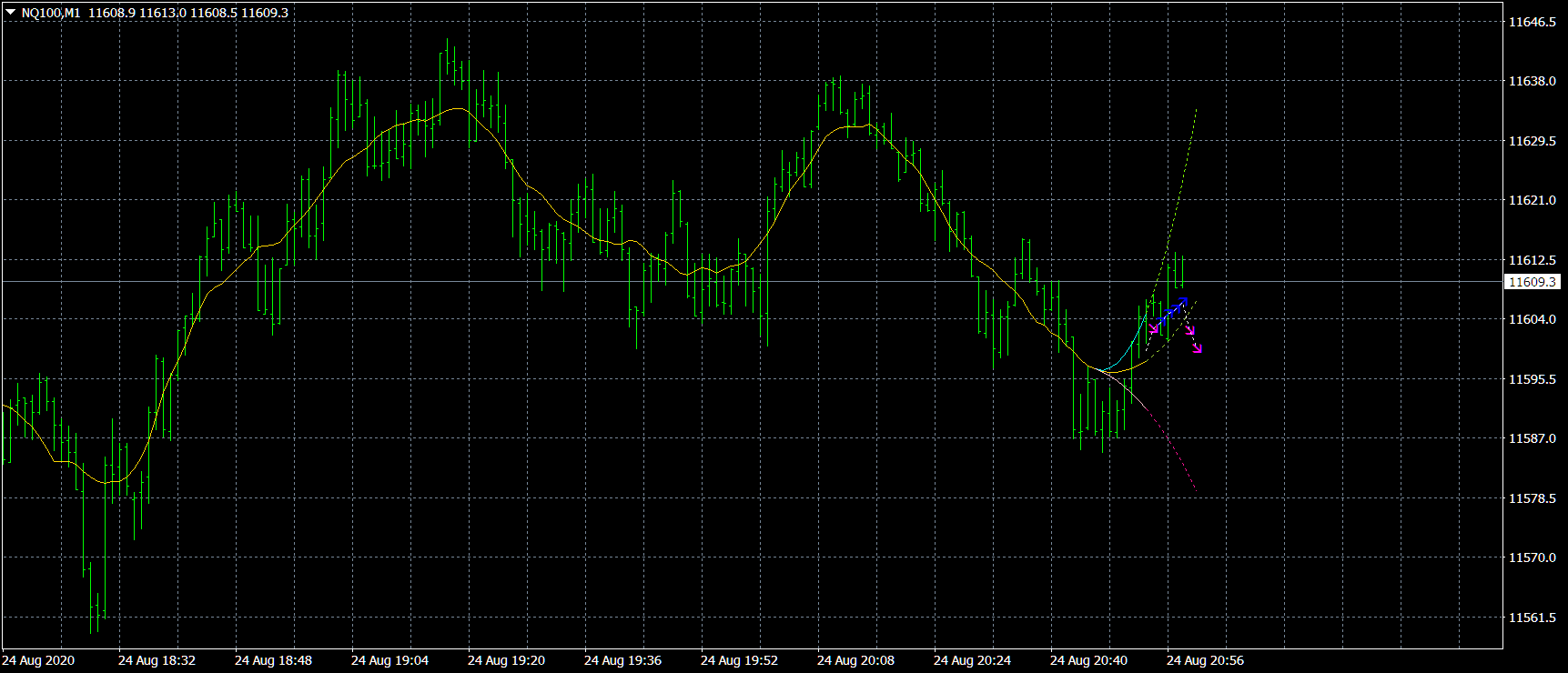
Task: Click the 24 Aug 20:40 time label
Action: [x=1088, y=660]
